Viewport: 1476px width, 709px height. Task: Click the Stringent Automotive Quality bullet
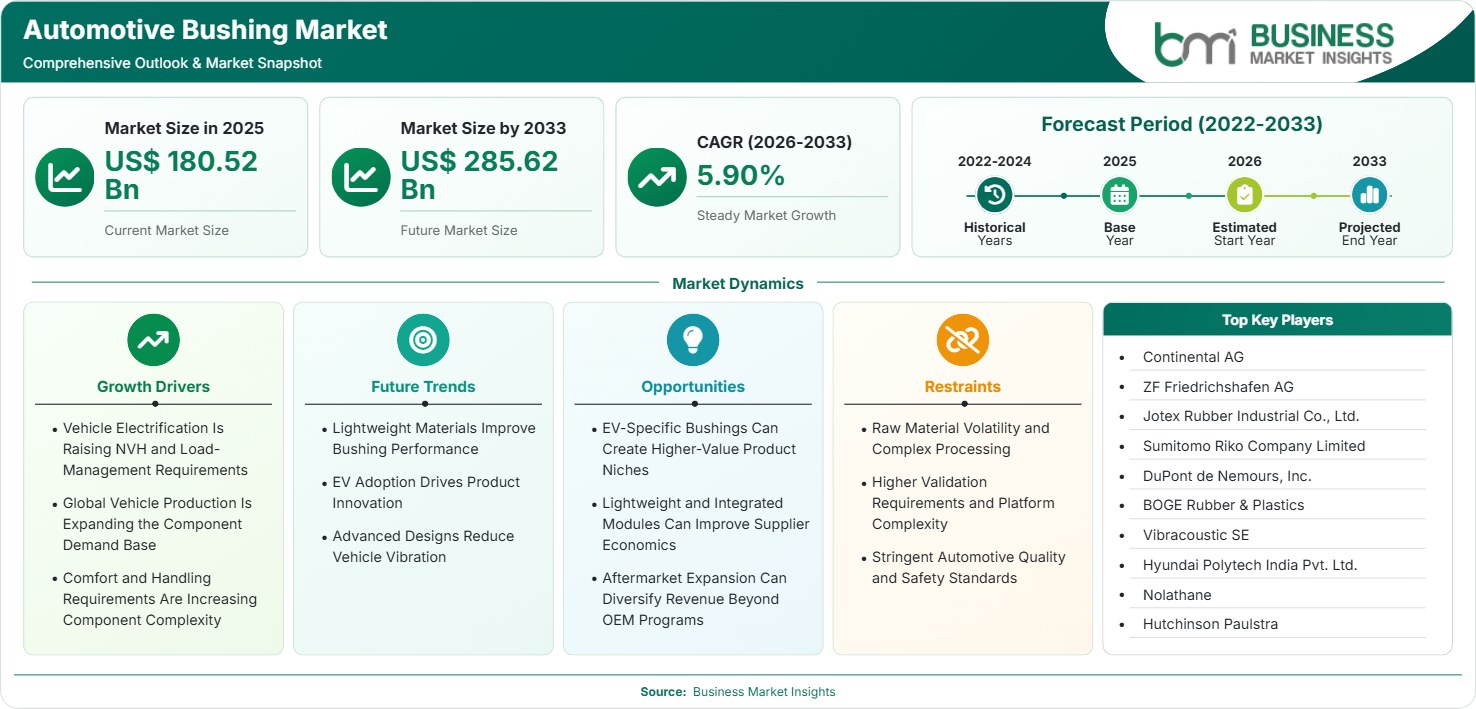pos(969,568)
